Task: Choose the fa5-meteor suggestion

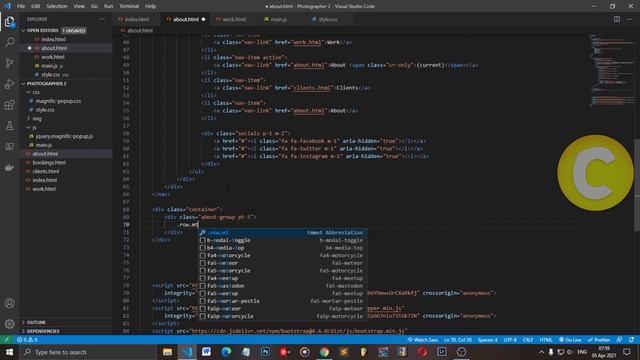Action: point(282,263)
